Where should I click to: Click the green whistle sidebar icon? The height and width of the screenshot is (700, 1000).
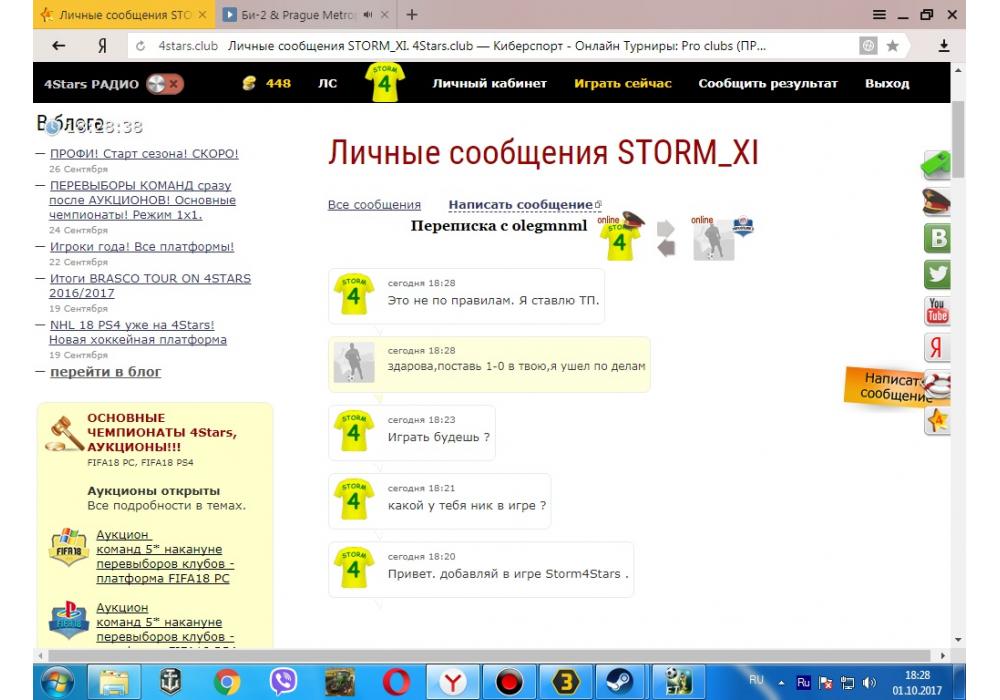936,165
